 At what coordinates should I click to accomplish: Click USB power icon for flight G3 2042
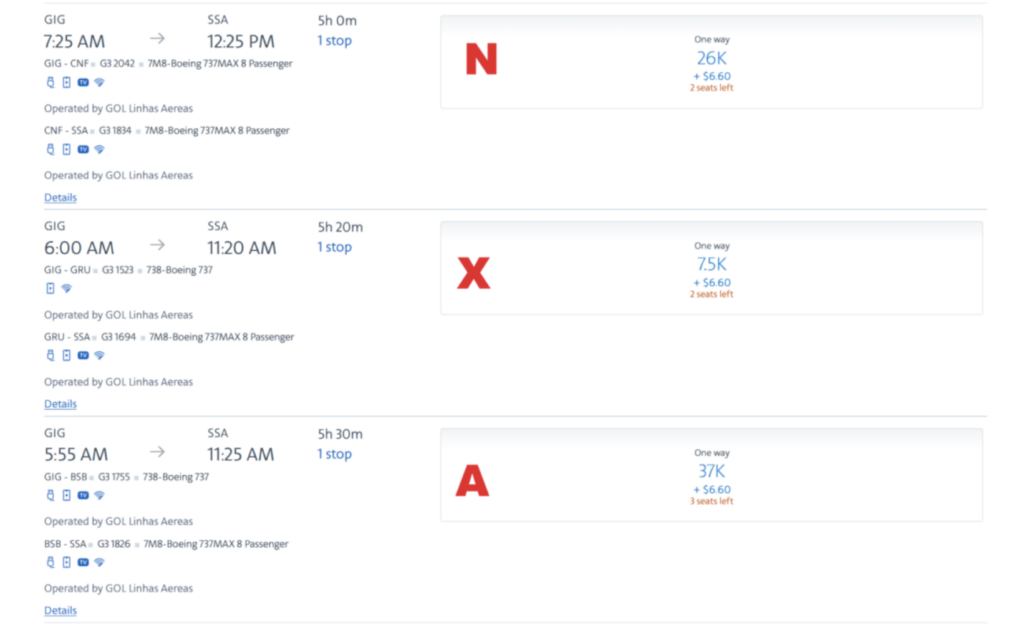(x=50, y=82)
